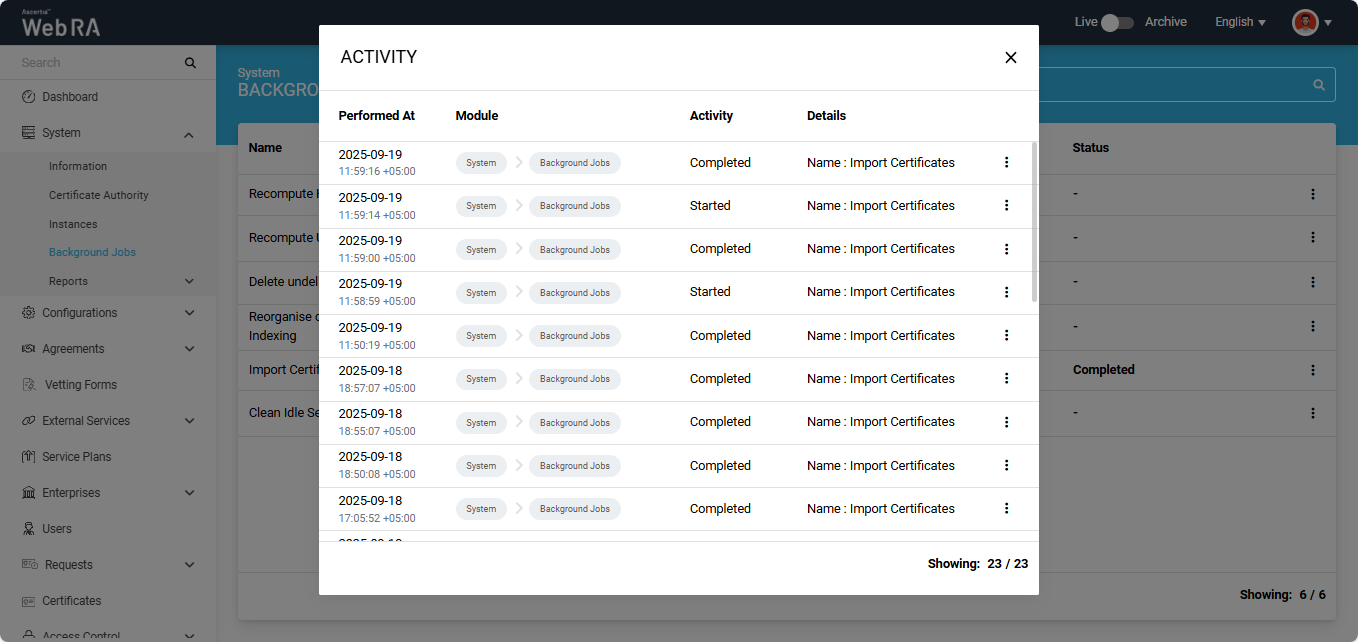Expand the Enterprises menu
Image resolution: width=1358 pixels, height=642 pixels.
point(189,493)
